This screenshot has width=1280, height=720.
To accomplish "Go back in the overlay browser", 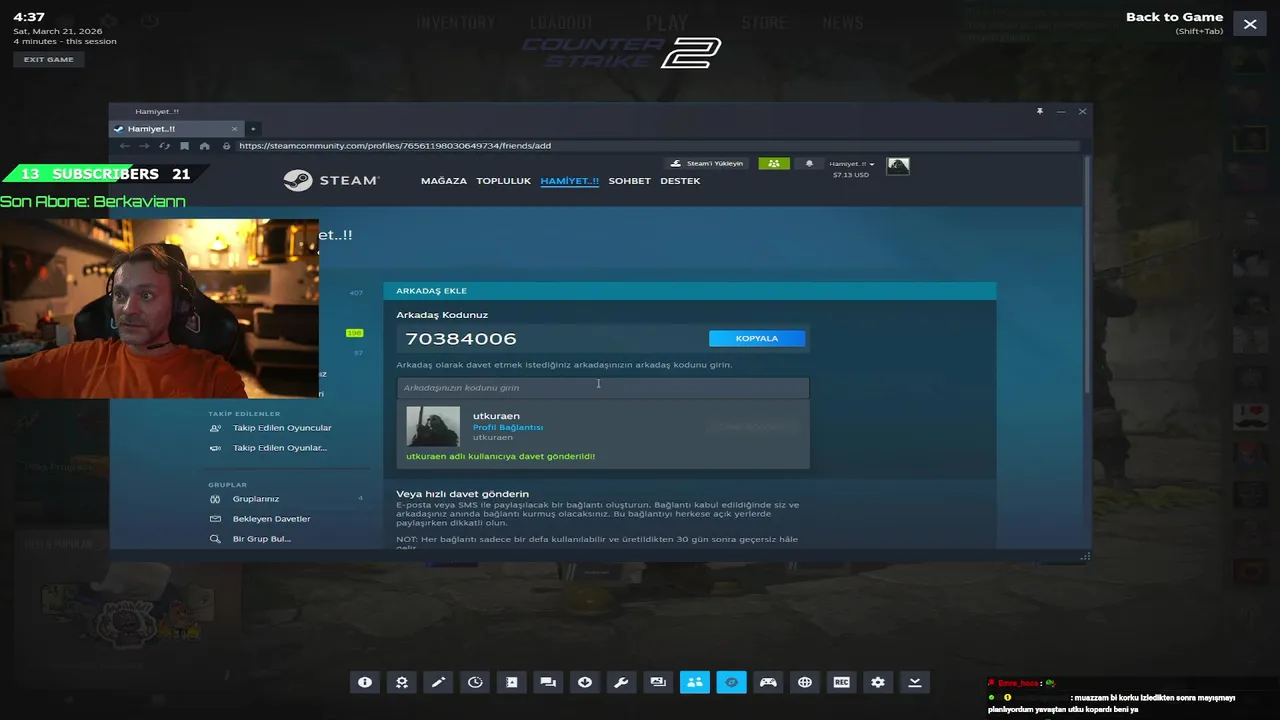I will coord(125,146).
